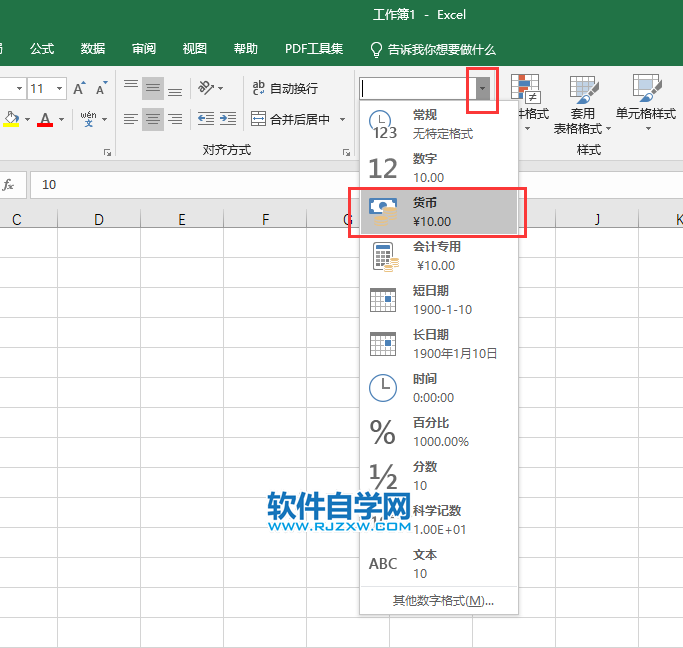Expand the phonetic guide dropdown arrow
This screenshot has width=683, height=648.
(x=105, y=119)
